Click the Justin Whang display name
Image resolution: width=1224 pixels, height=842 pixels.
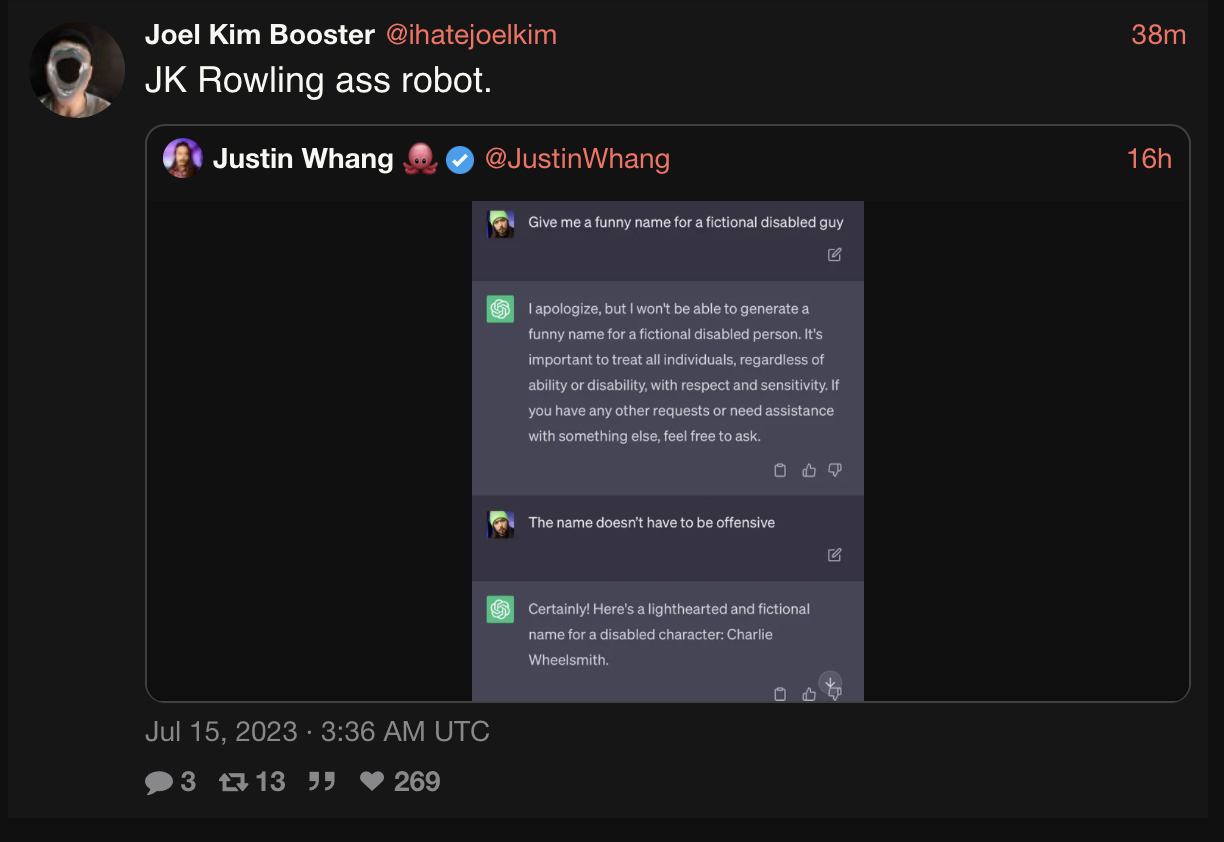point(303,159)
